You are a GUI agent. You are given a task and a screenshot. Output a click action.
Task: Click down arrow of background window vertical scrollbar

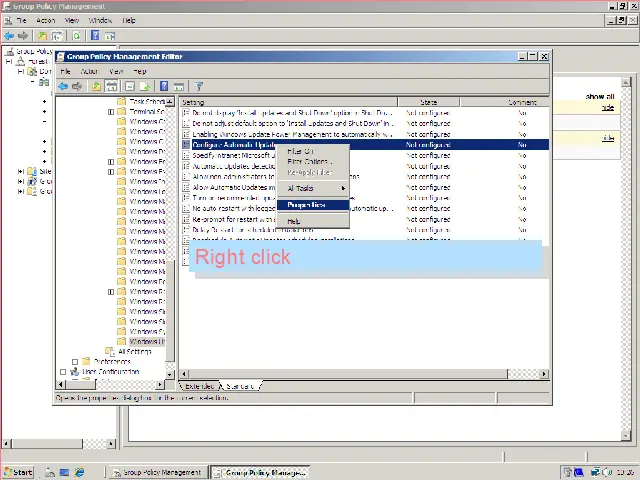[626, 436]
